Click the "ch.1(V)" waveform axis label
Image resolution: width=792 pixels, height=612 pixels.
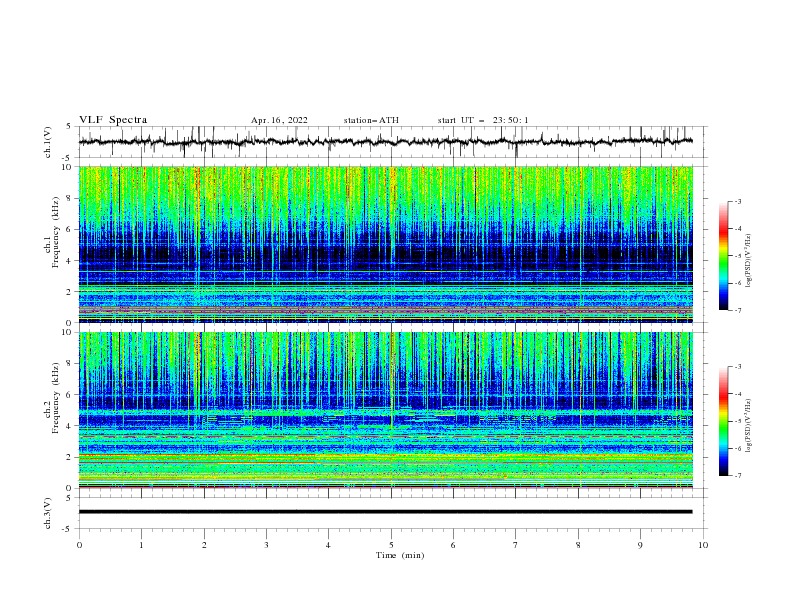48,142
